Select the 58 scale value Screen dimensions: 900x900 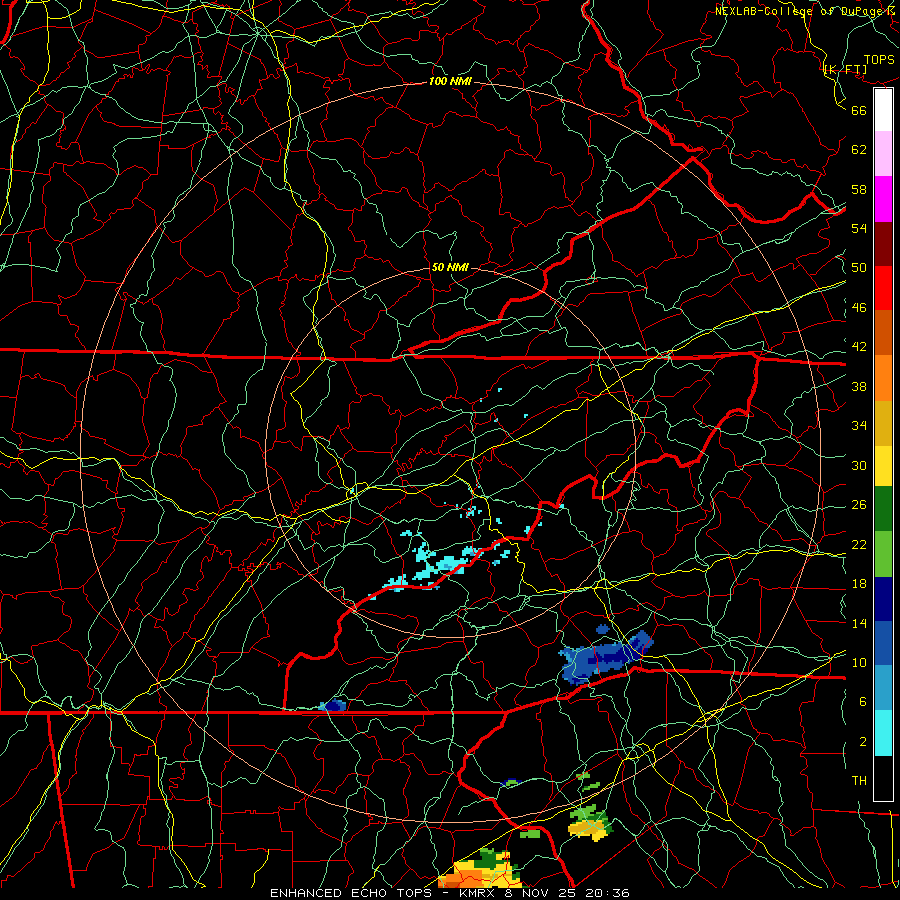[859, 189]
